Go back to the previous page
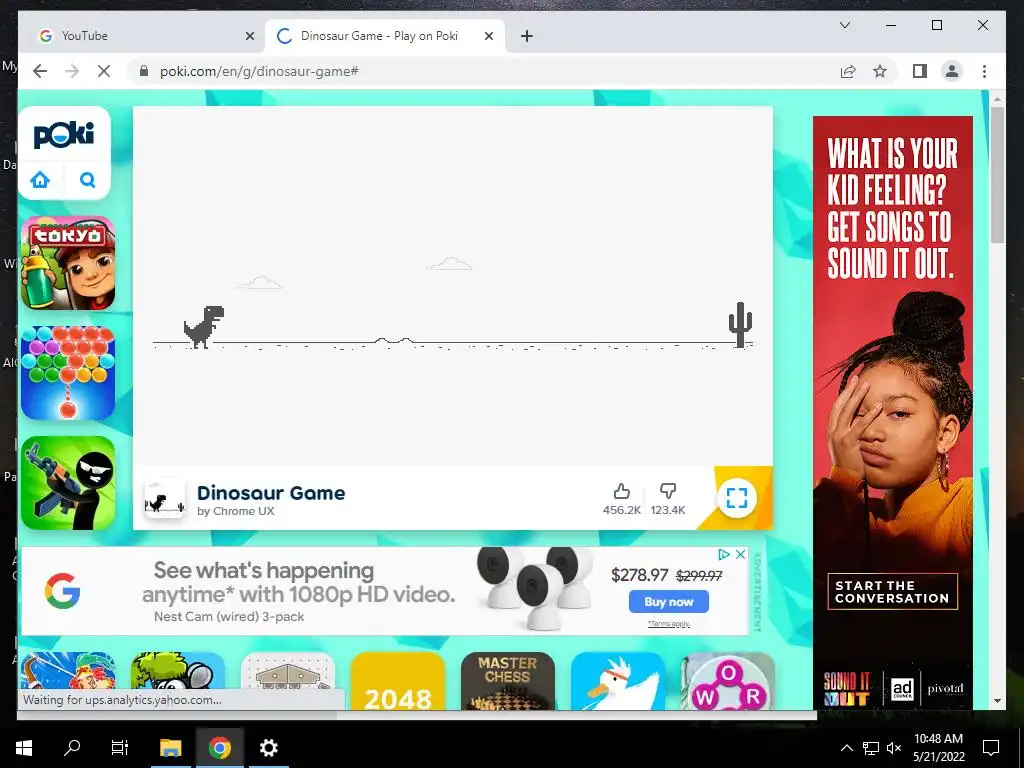1024x768 pixels. pyautogui.click(x=40, y=71)
